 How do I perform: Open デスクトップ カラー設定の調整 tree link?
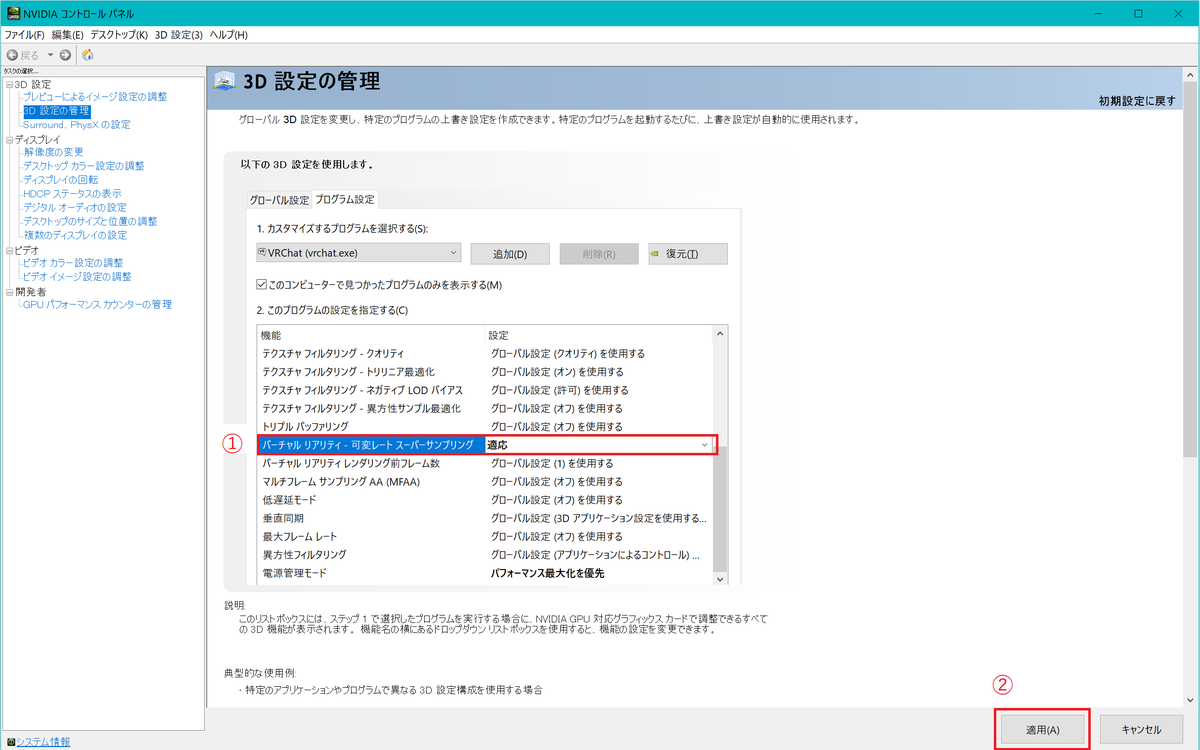(84, 166)
